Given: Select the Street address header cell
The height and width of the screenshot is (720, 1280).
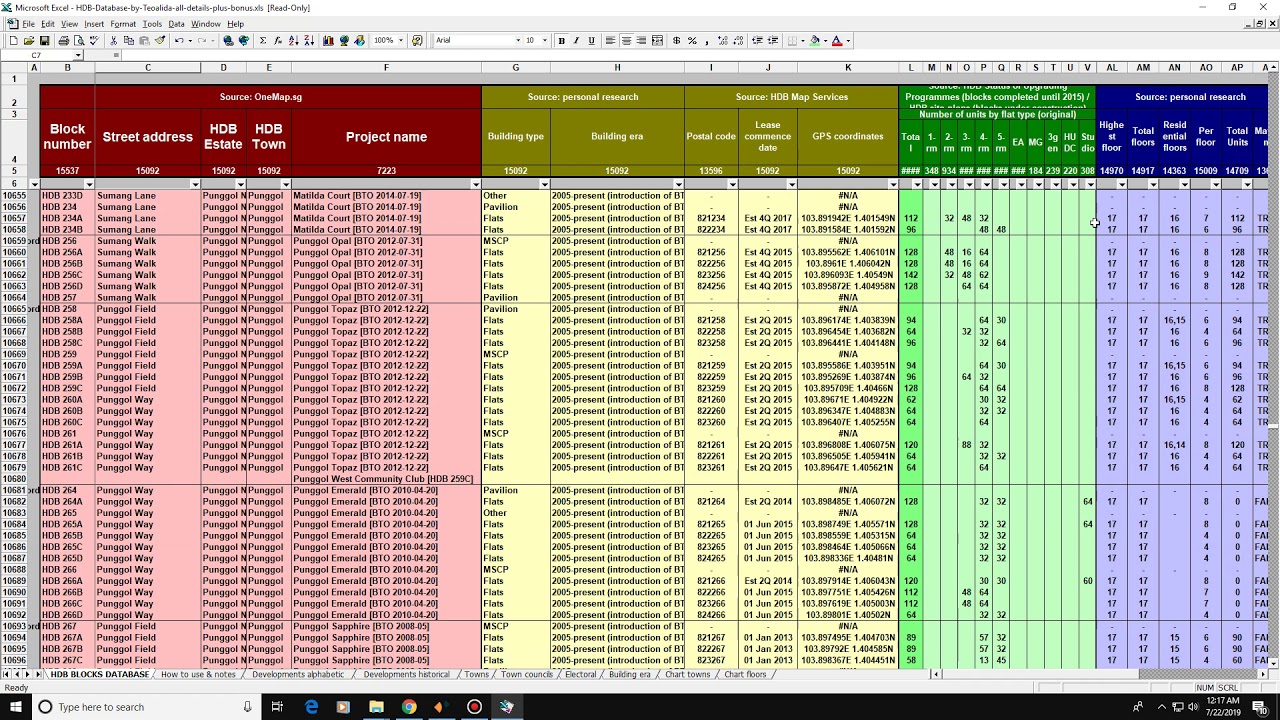Looking at the screenshot, I should [x=147, y=137].
